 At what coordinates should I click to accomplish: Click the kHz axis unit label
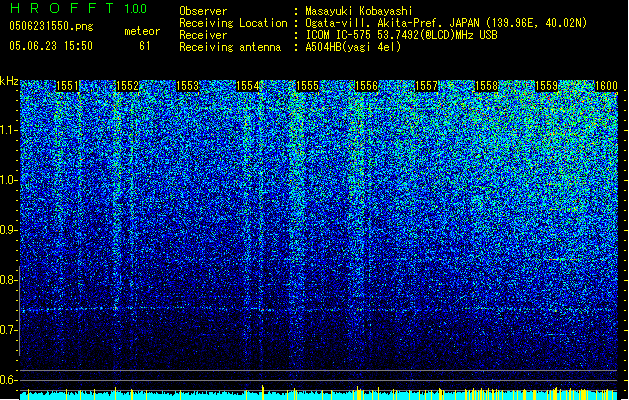tap(9, 81)
